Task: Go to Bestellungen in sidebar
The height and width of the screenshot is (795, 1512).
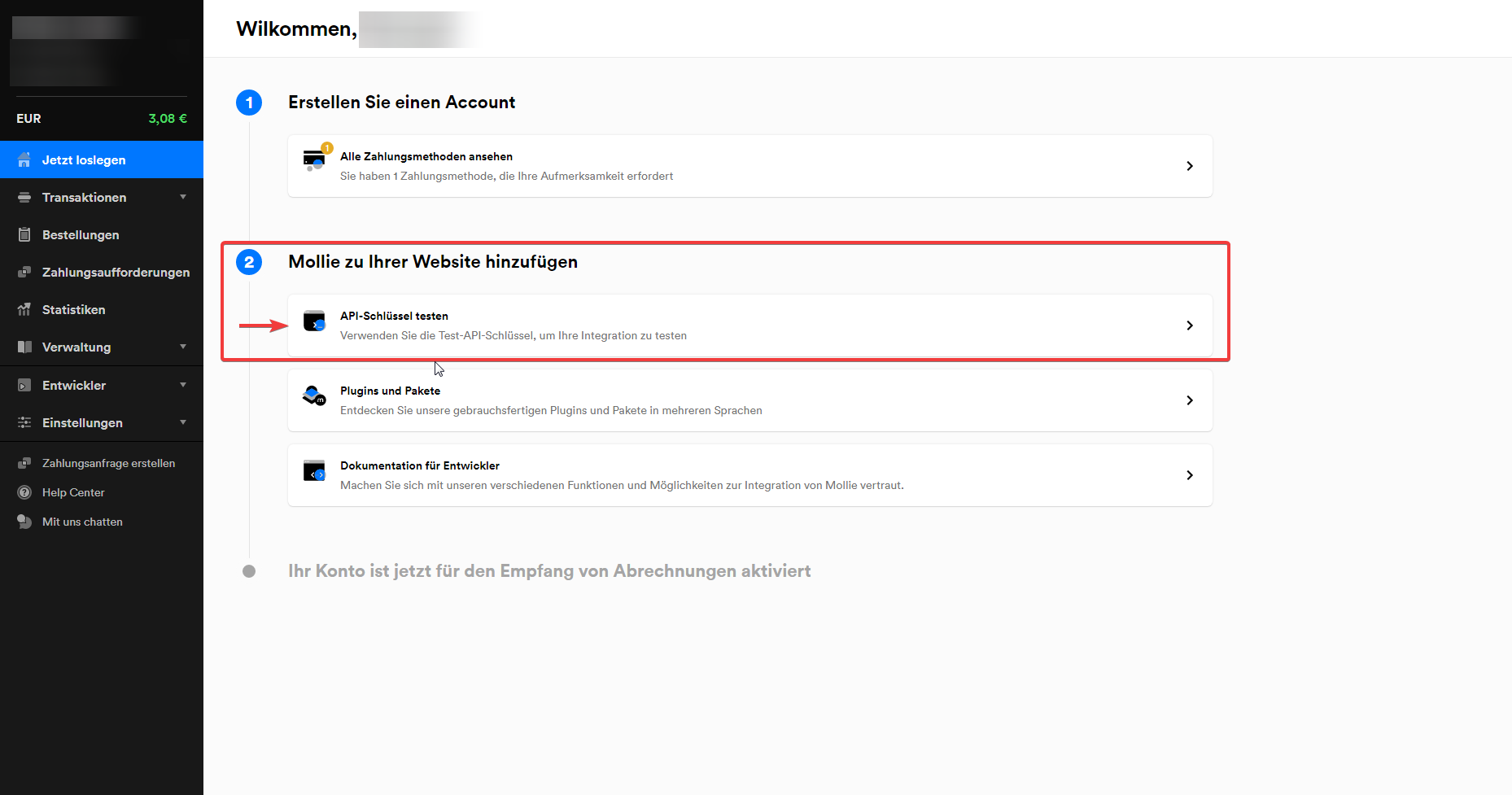Action: tap(102, 234)
